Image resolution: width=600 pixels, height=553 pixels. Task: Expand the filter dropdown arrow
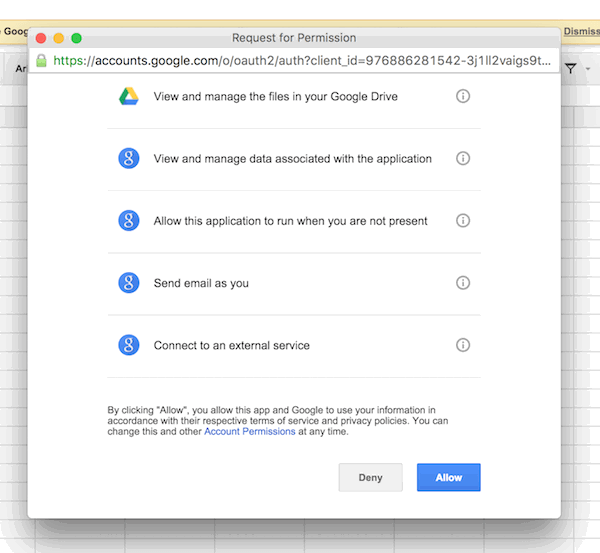587,69
